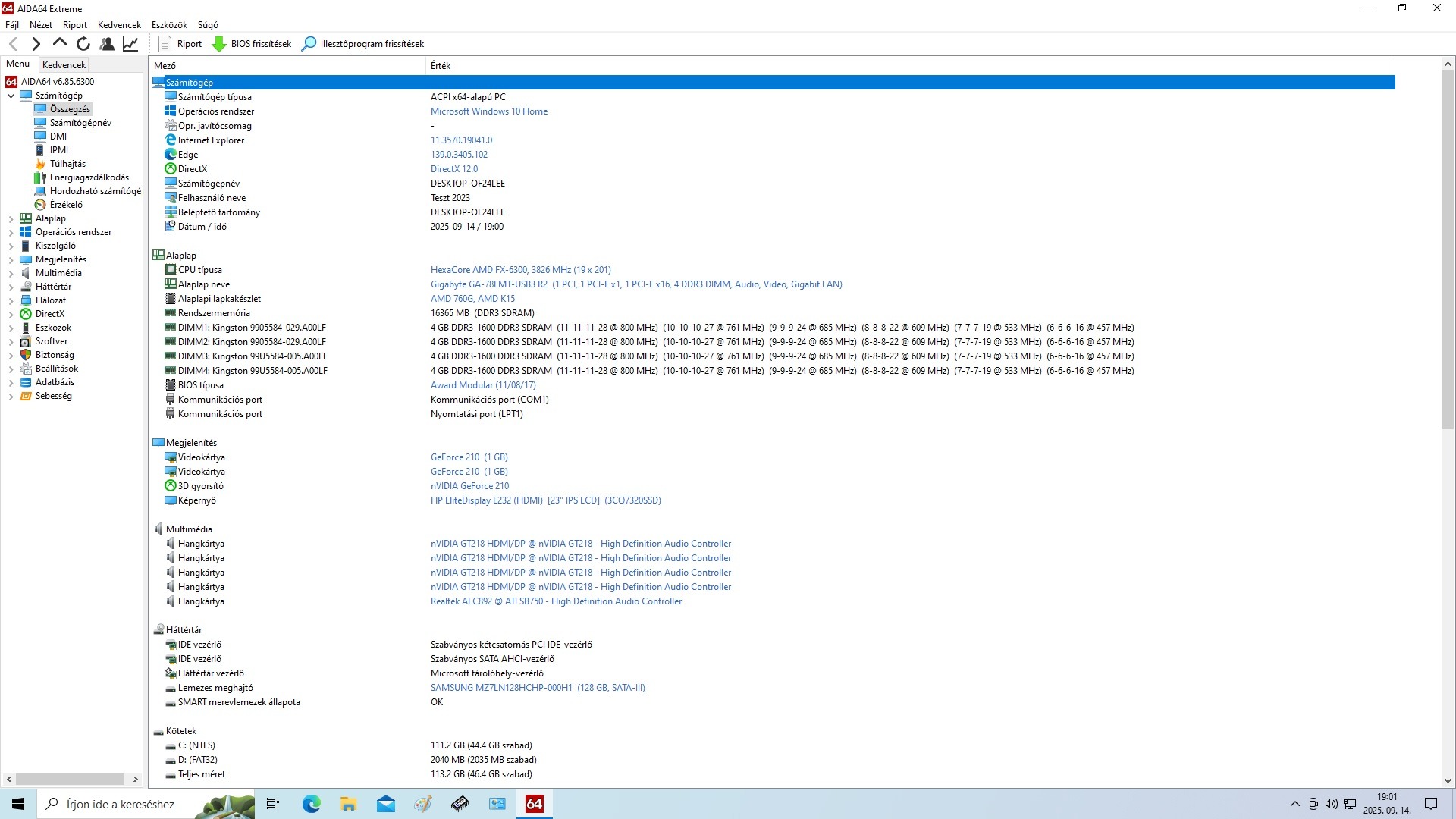Open the graph chart toolbar icon
Viewport: 1456px width, 819px height.
point(130,44)
